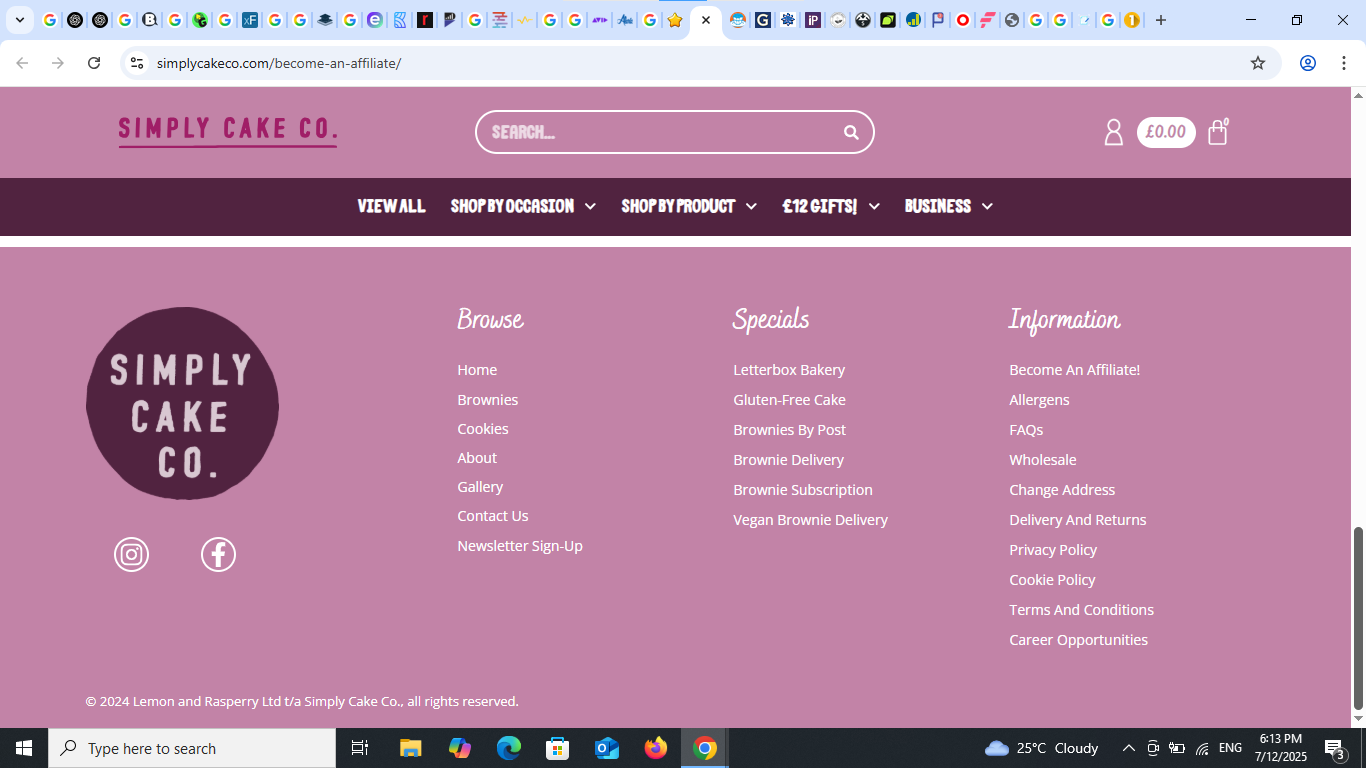Open Chrome three-dot menu
1366x768 pixels.
coord(1342,63)
